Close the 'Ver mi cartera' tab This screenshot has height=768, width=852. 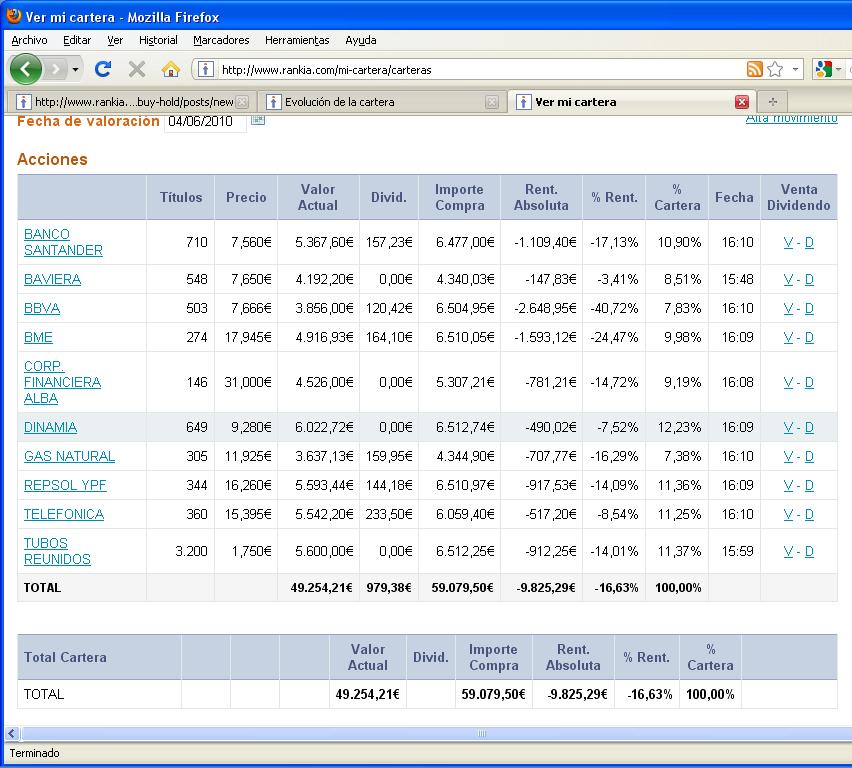click(x=742, y=102)
